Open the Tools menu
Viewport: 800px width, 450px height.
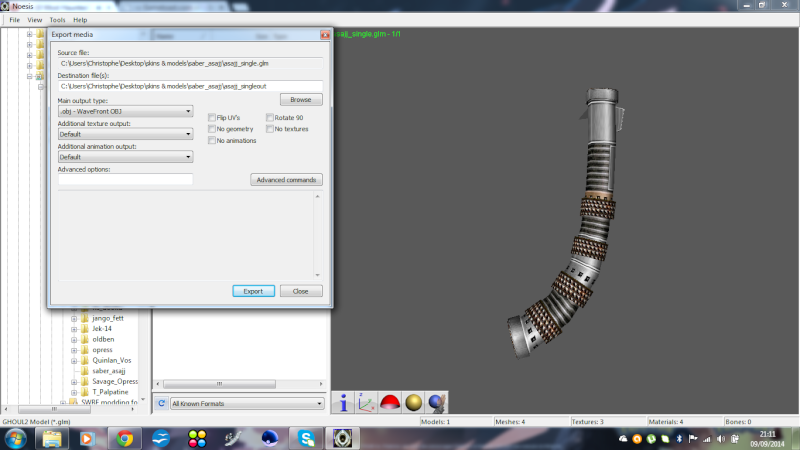pyautogui.click(x=57, y=20)
